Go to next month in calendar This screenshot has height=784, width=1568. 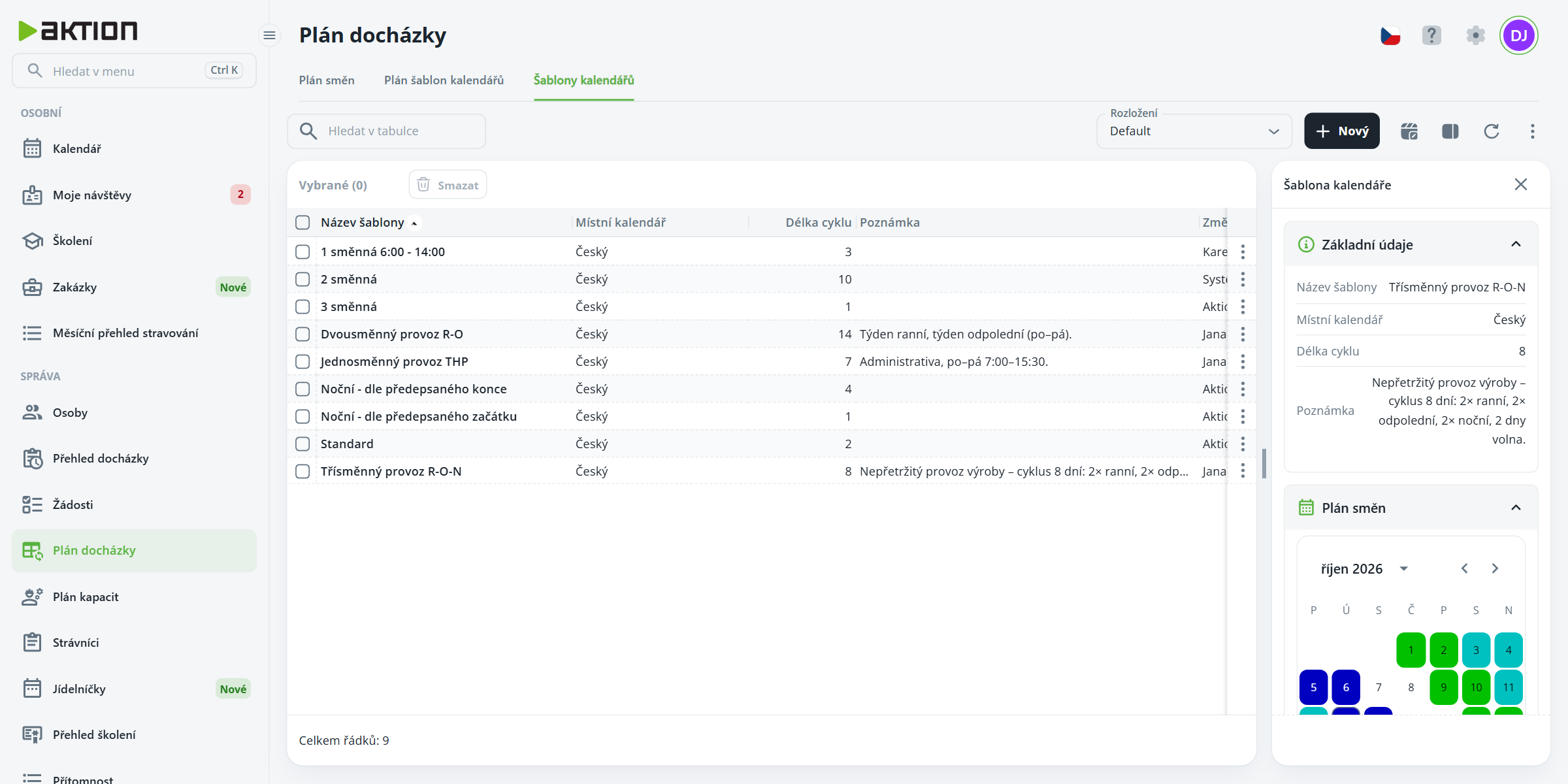1495,569
